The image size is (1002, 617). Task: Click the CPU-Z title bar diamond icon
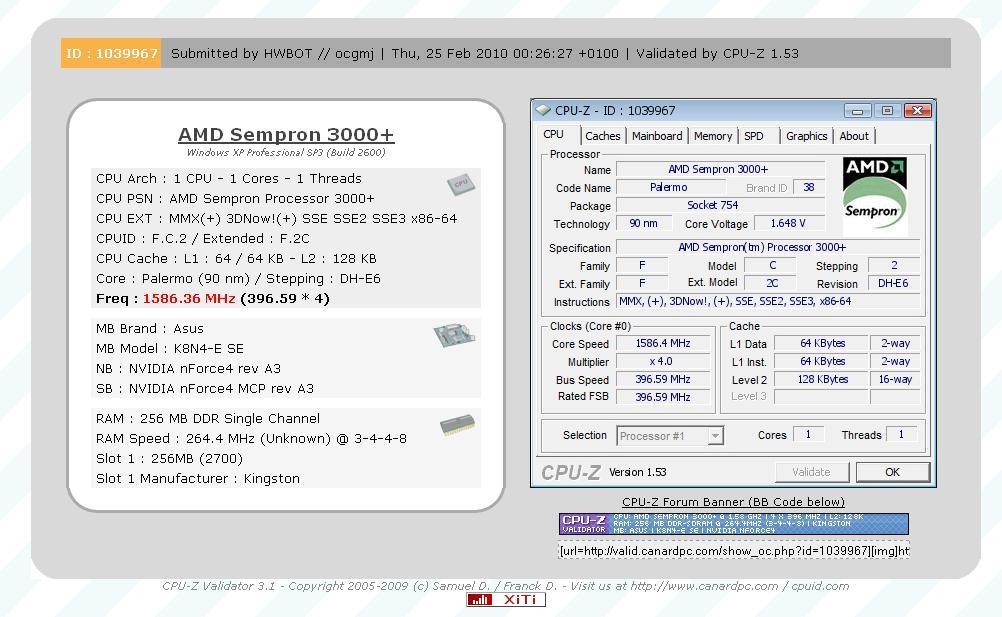pos(543,110)
